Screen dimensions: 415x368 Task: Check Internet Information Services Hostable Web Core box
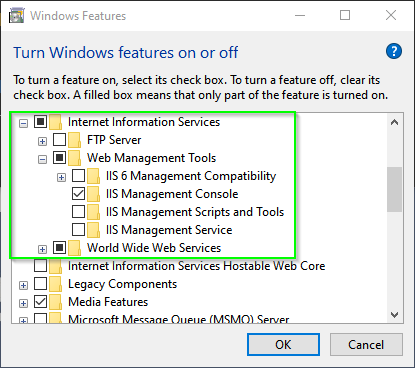(40, 266)
